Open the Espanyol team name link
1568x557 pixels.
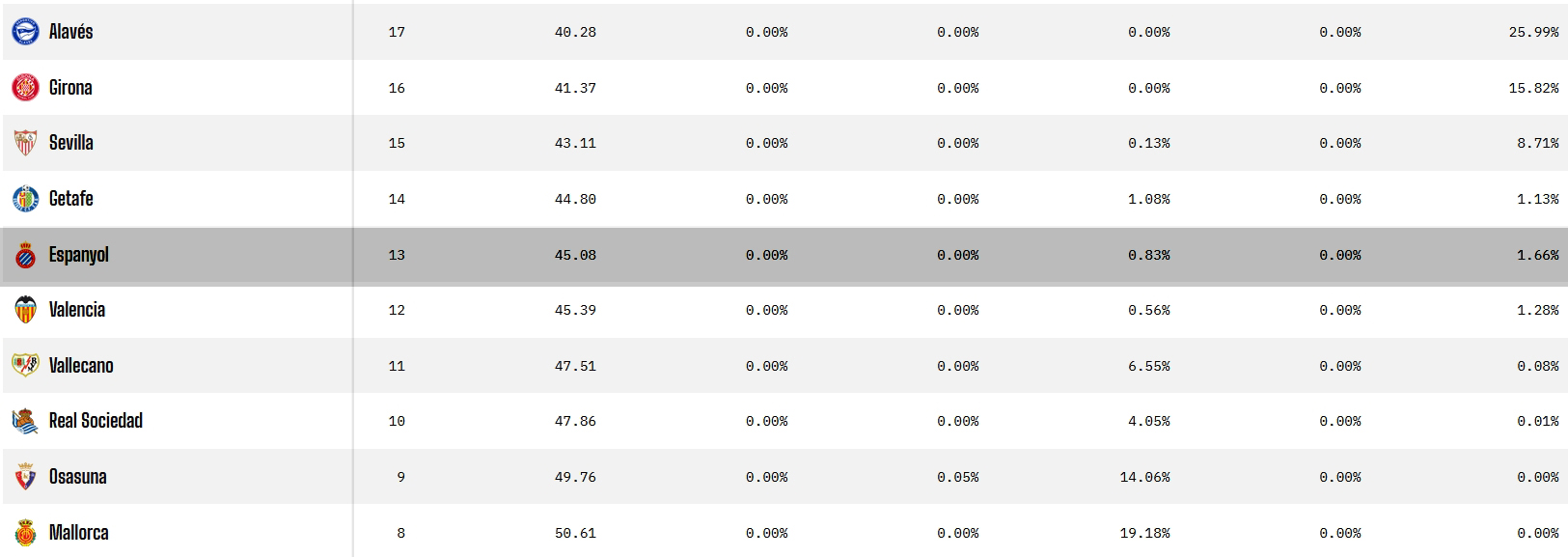pos(79,255)
